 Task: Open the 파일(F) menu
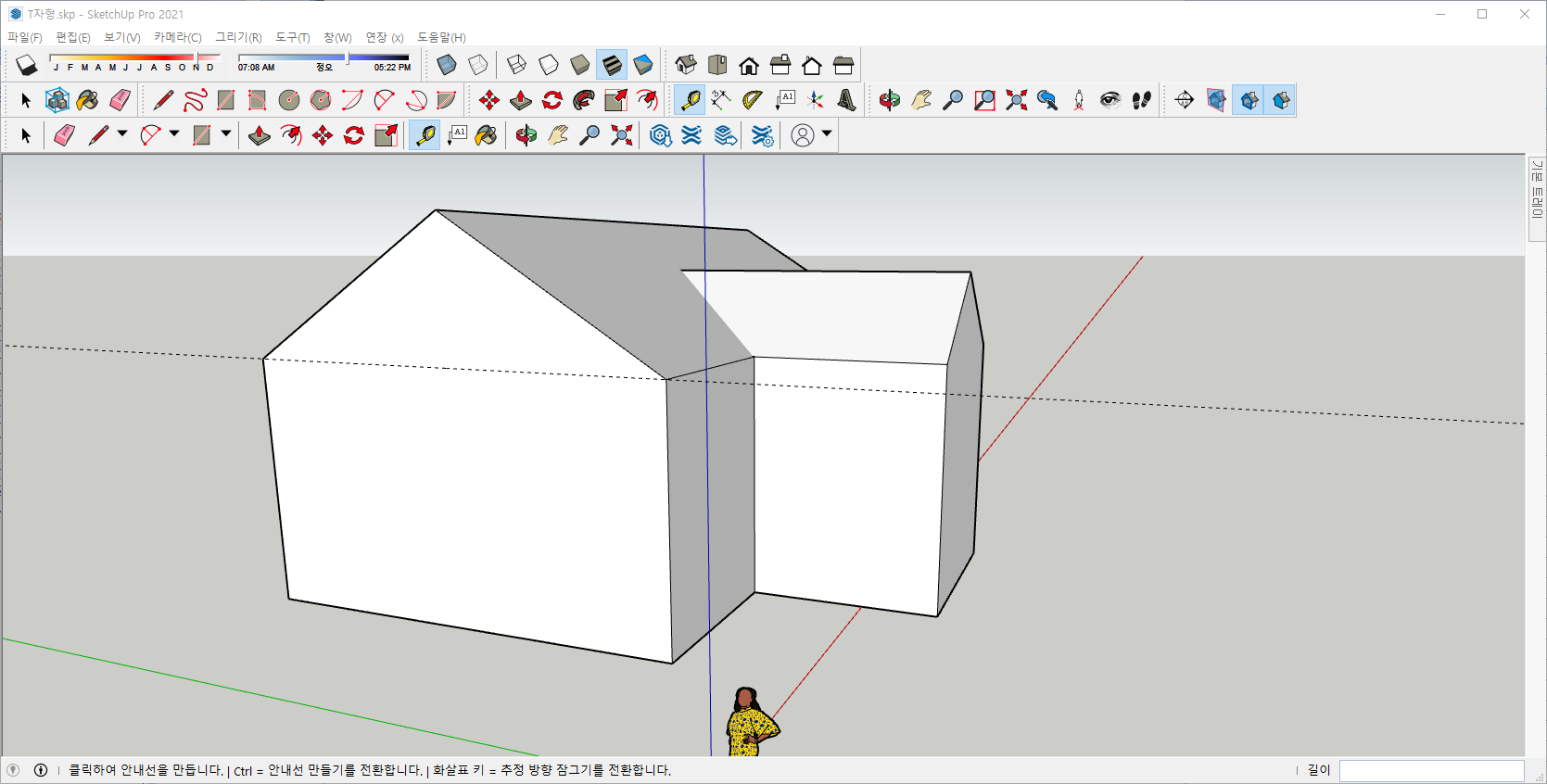pos(25,37)
